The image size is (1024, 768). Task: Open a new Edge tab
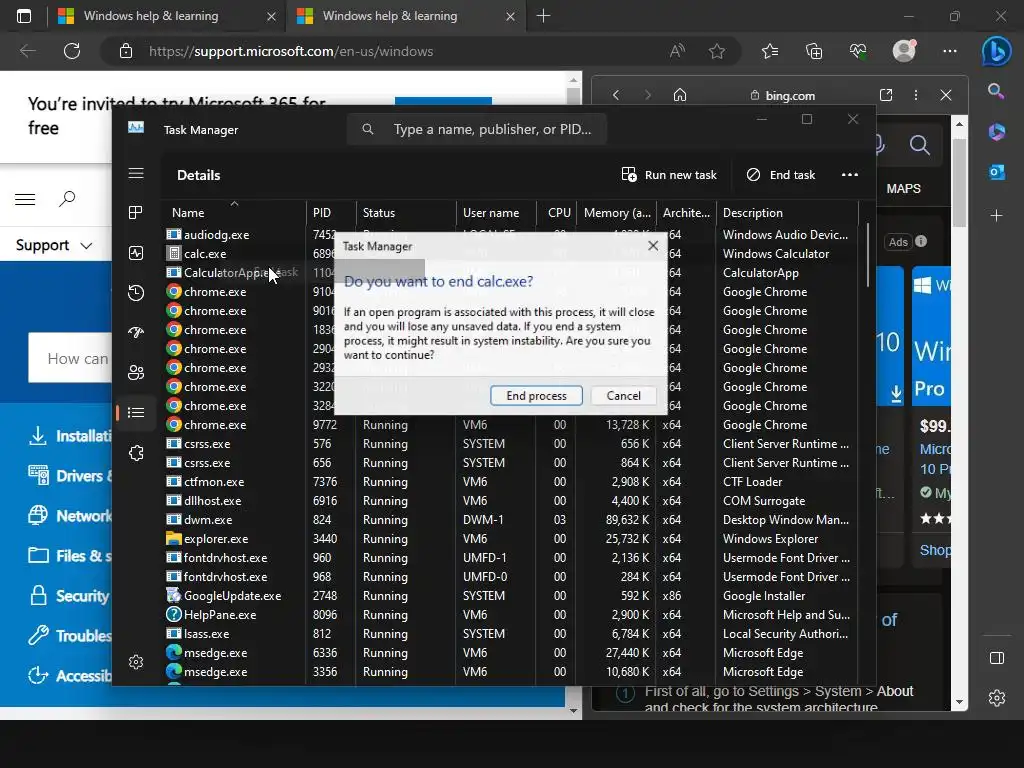543,16
